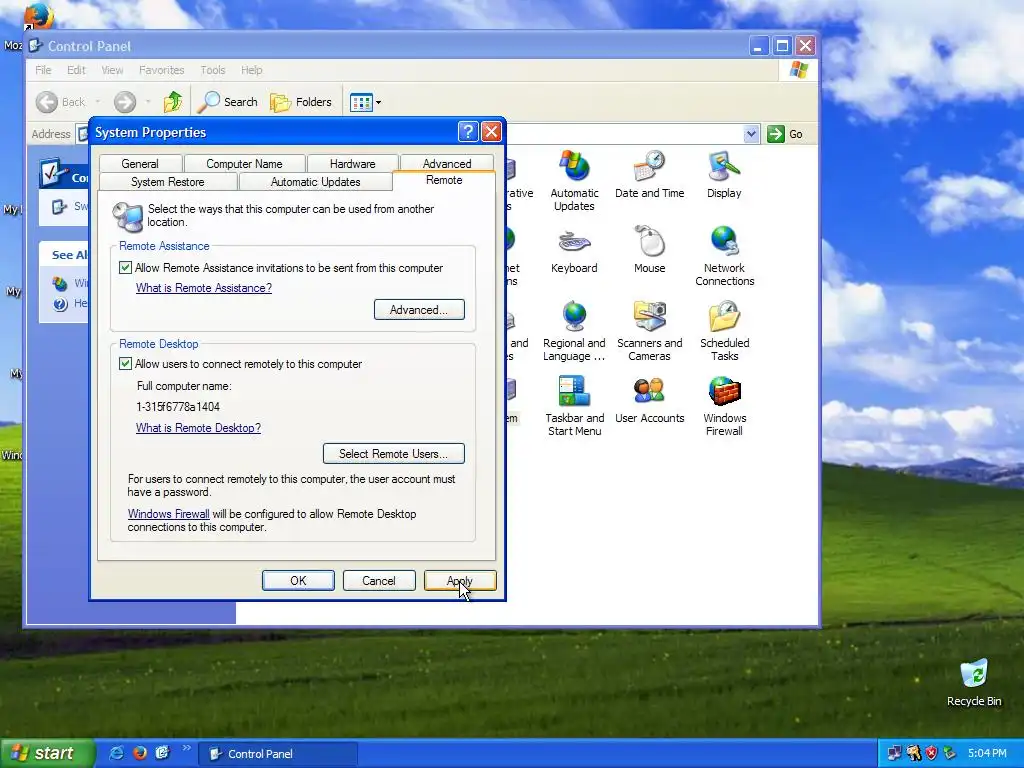Click the Up folder toolbar icon
1024x768 pixels.
point(173,102)
